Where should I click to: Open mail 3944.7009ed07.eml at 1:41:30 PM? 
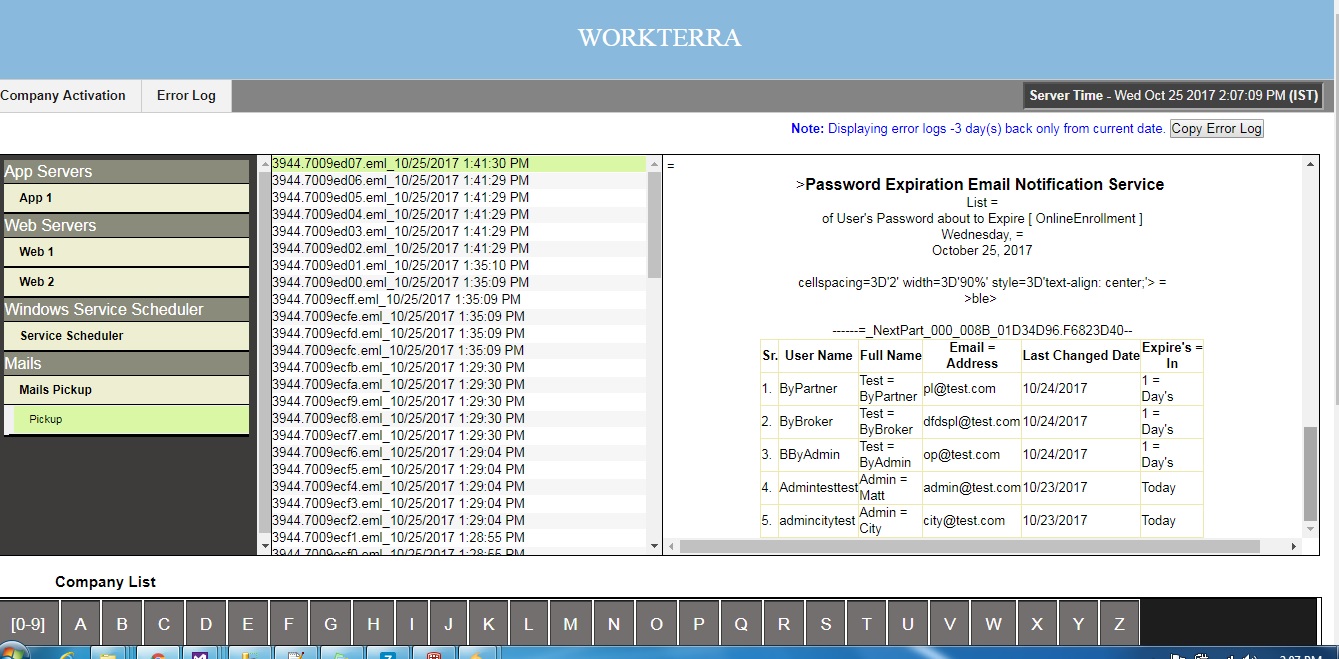459,163
